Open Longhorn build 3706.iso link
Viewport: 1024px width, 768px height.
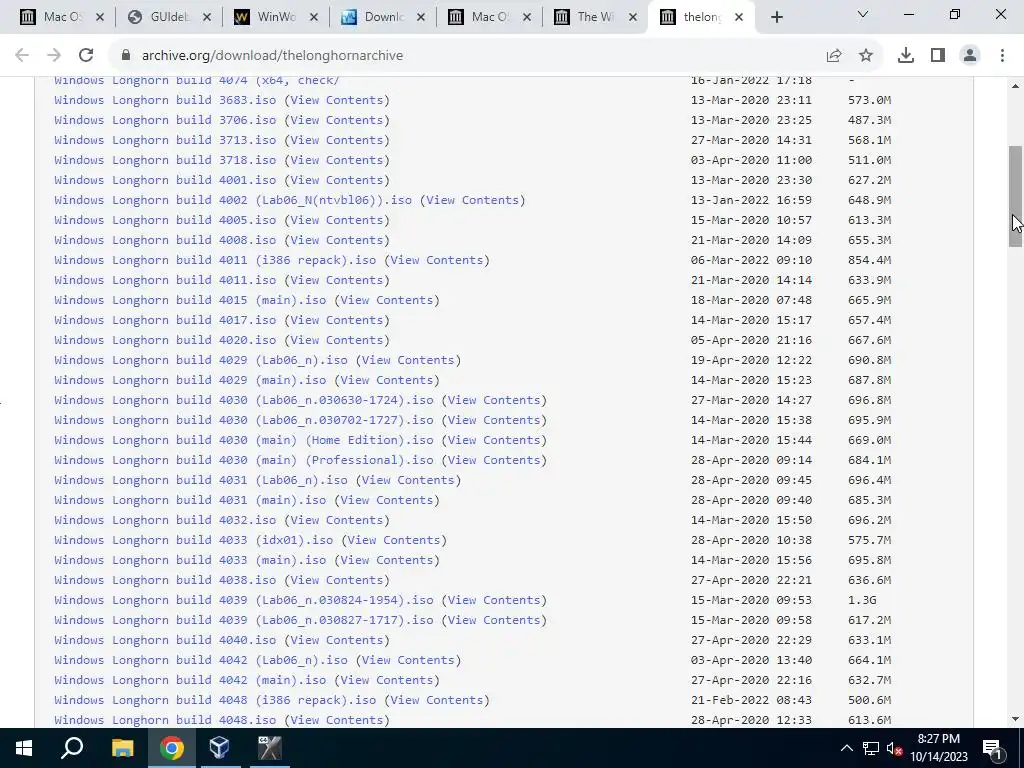tap(165, 120)
